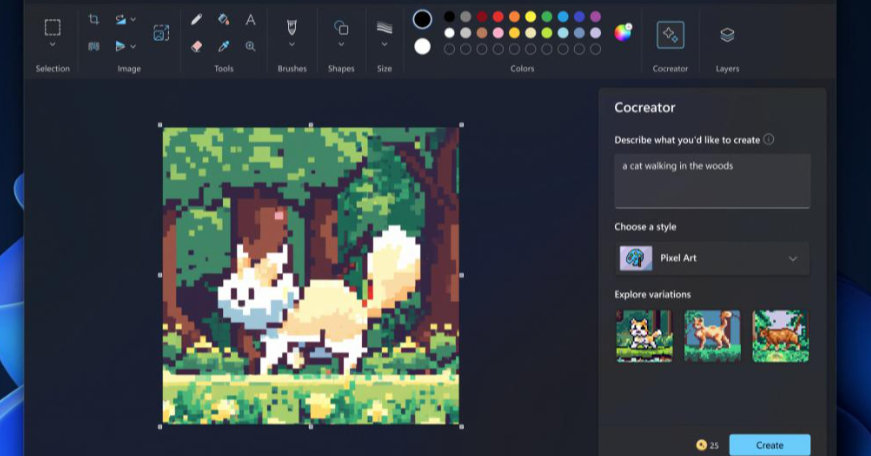Select the Magnifier tool
Screen dimensions: 871x456
pyautogui.click(x=251, y=47)
